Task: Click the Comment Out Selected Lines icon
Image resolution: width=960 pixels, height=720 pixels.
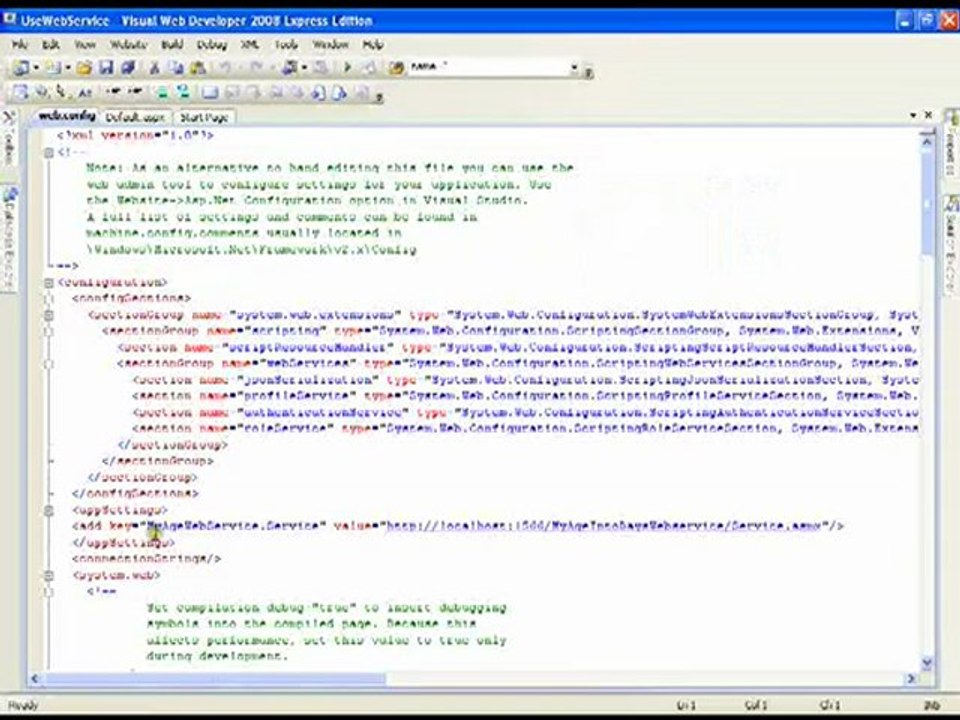Action: coord(162,92)
